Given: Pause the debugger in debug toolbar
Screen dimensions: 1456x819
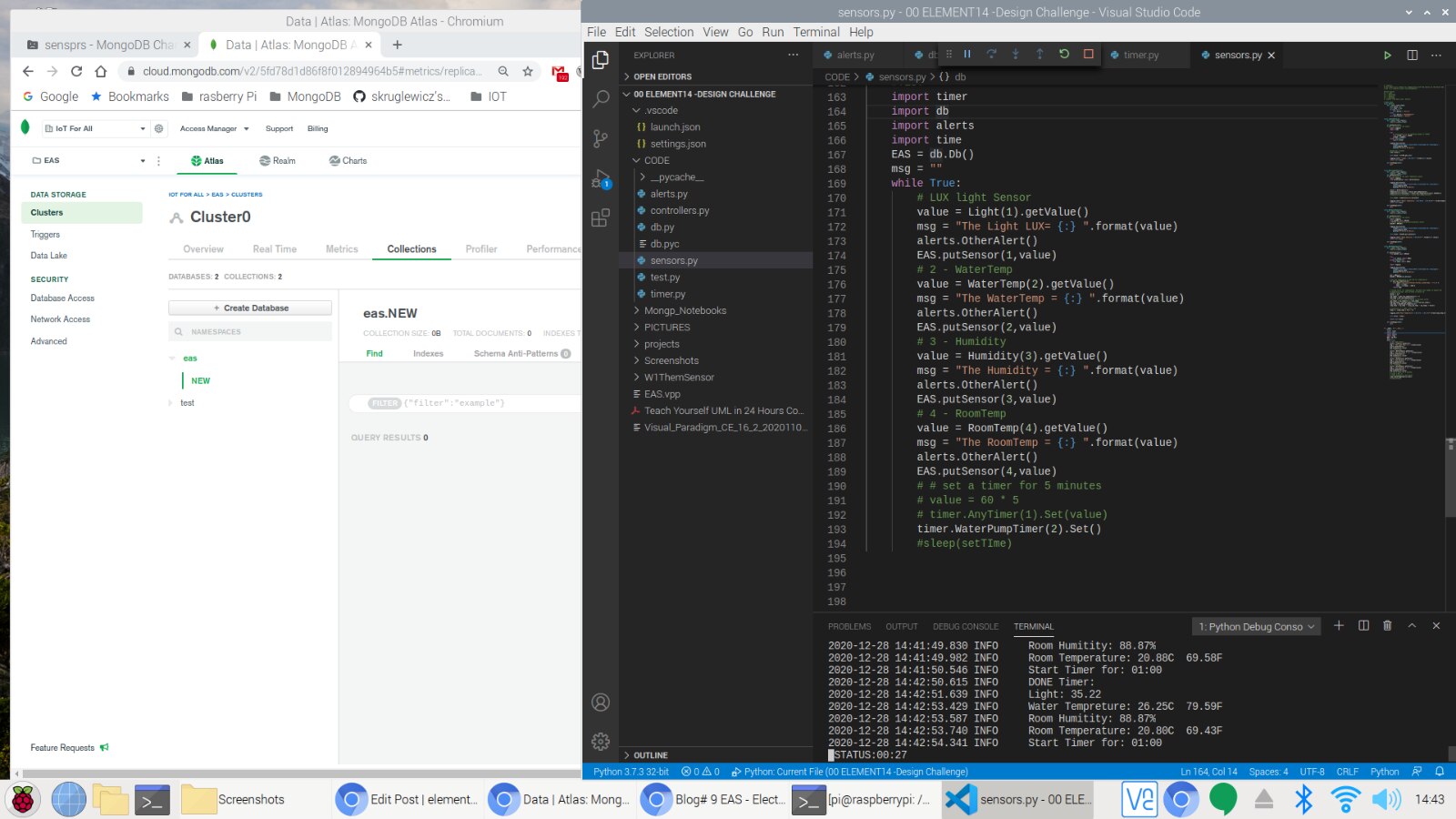Looking at the screenshot, I should pos(967,55).
